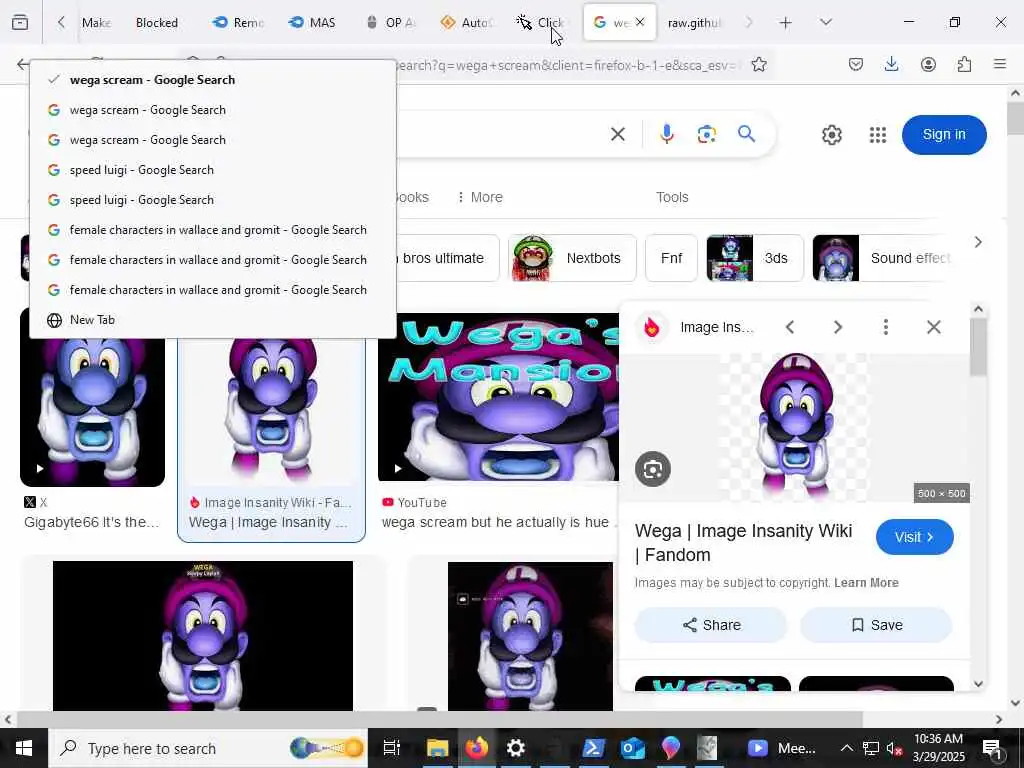Open the Windows Start menu
1024x768 pixels.
click(24, 748)
